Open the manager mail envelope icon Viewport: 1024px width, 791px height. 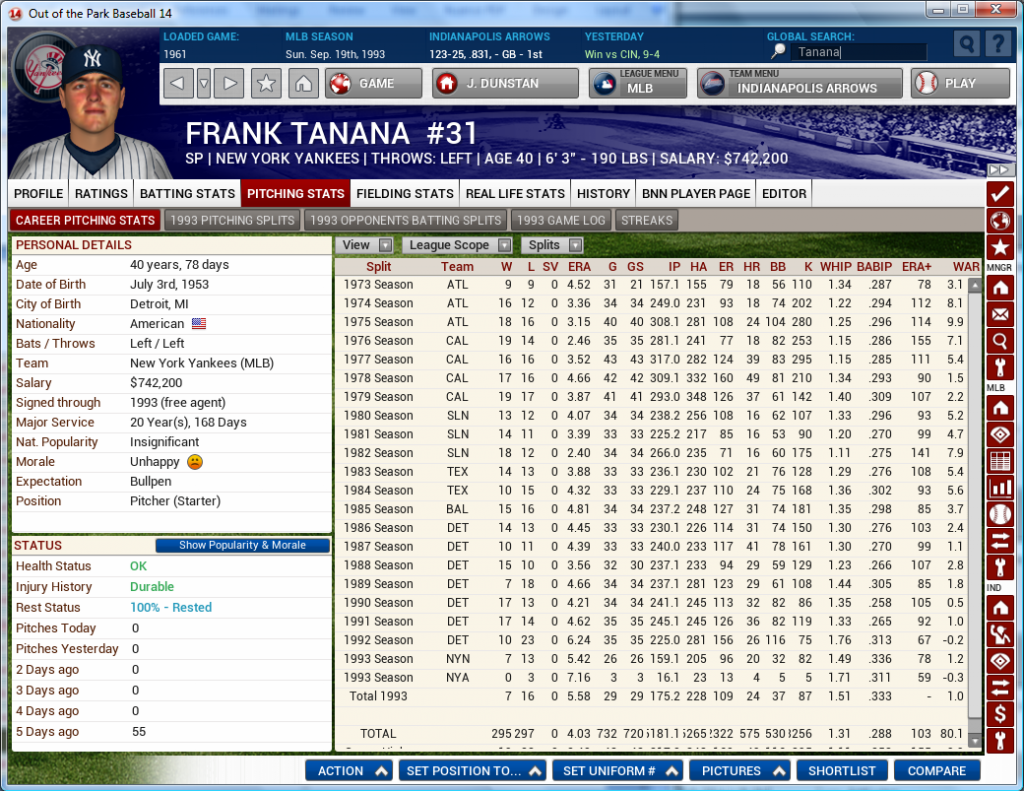[x=999, y=314]
